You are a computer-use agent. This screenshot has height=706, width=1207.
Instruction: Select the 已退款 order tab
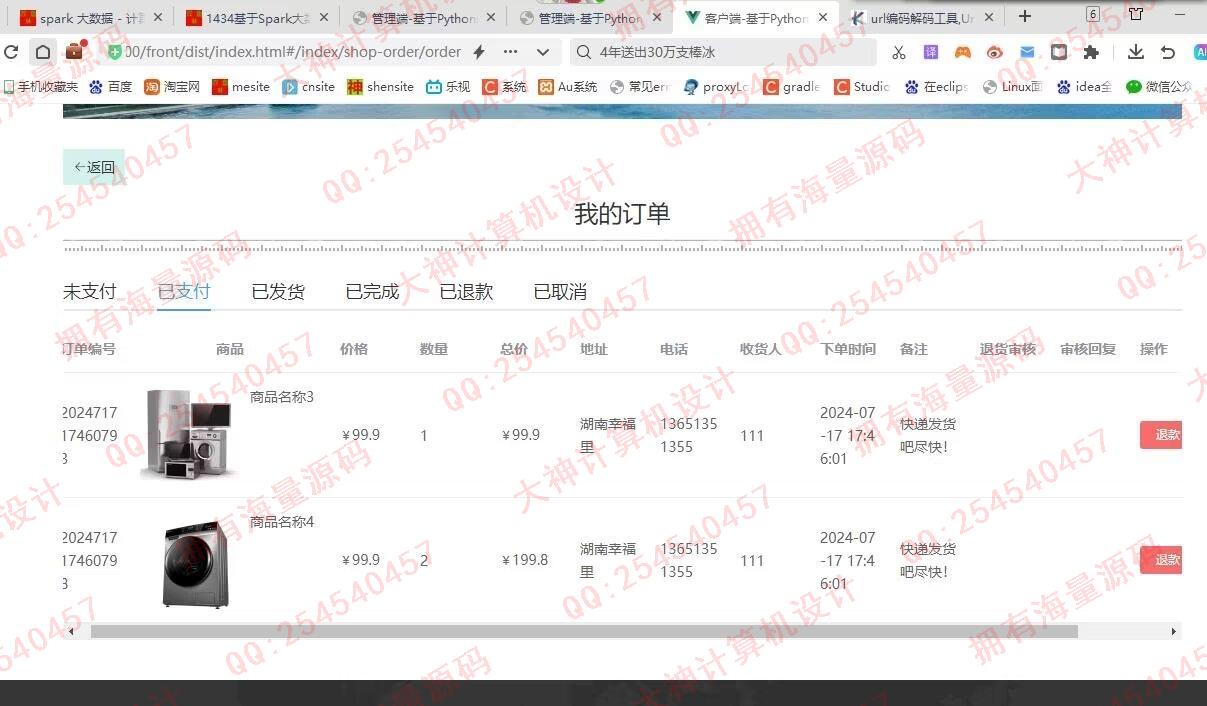click(x=466, y=291)
